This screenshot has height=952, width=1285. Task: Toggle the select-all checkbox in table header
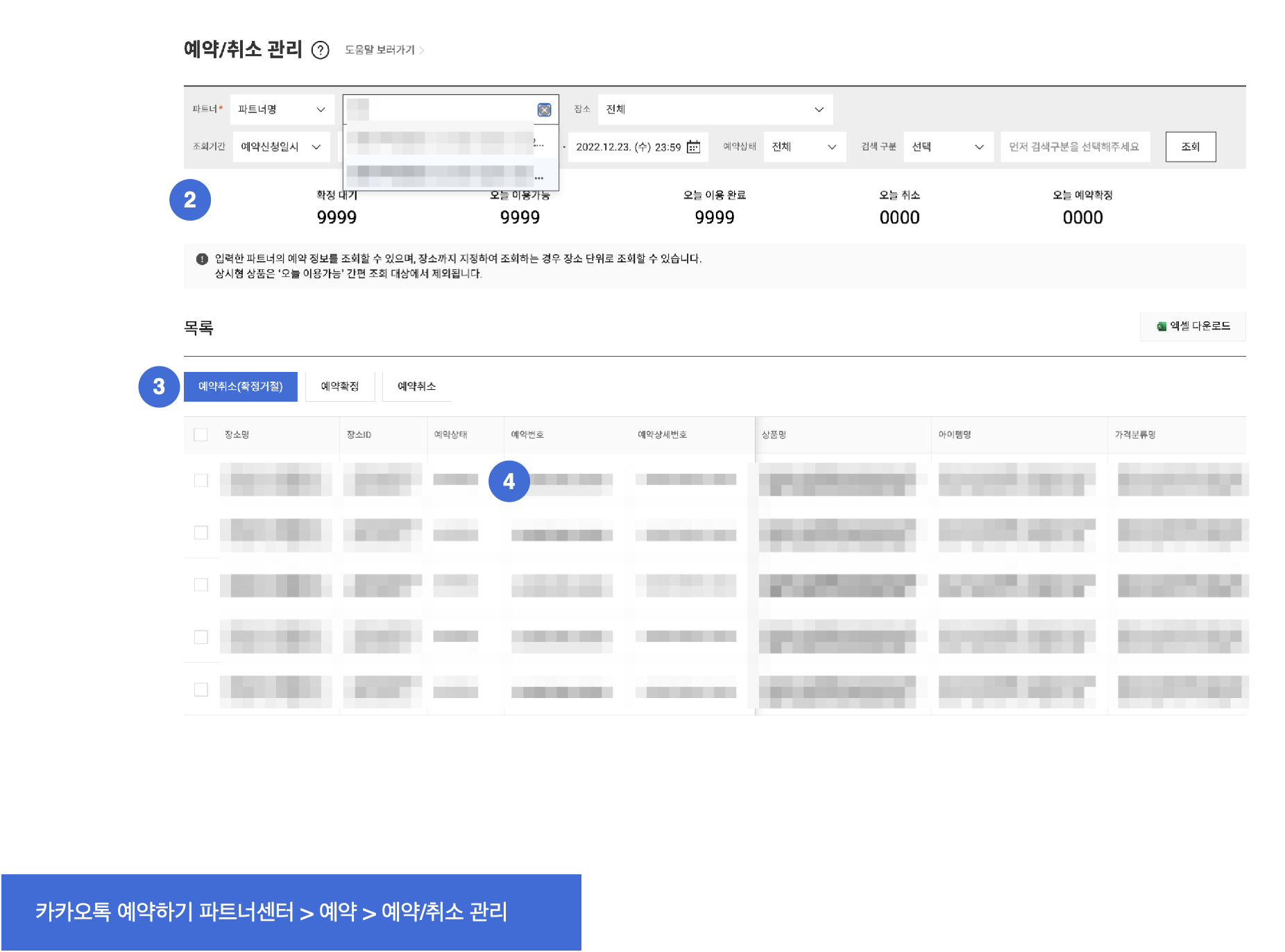(x=201, y=434)
